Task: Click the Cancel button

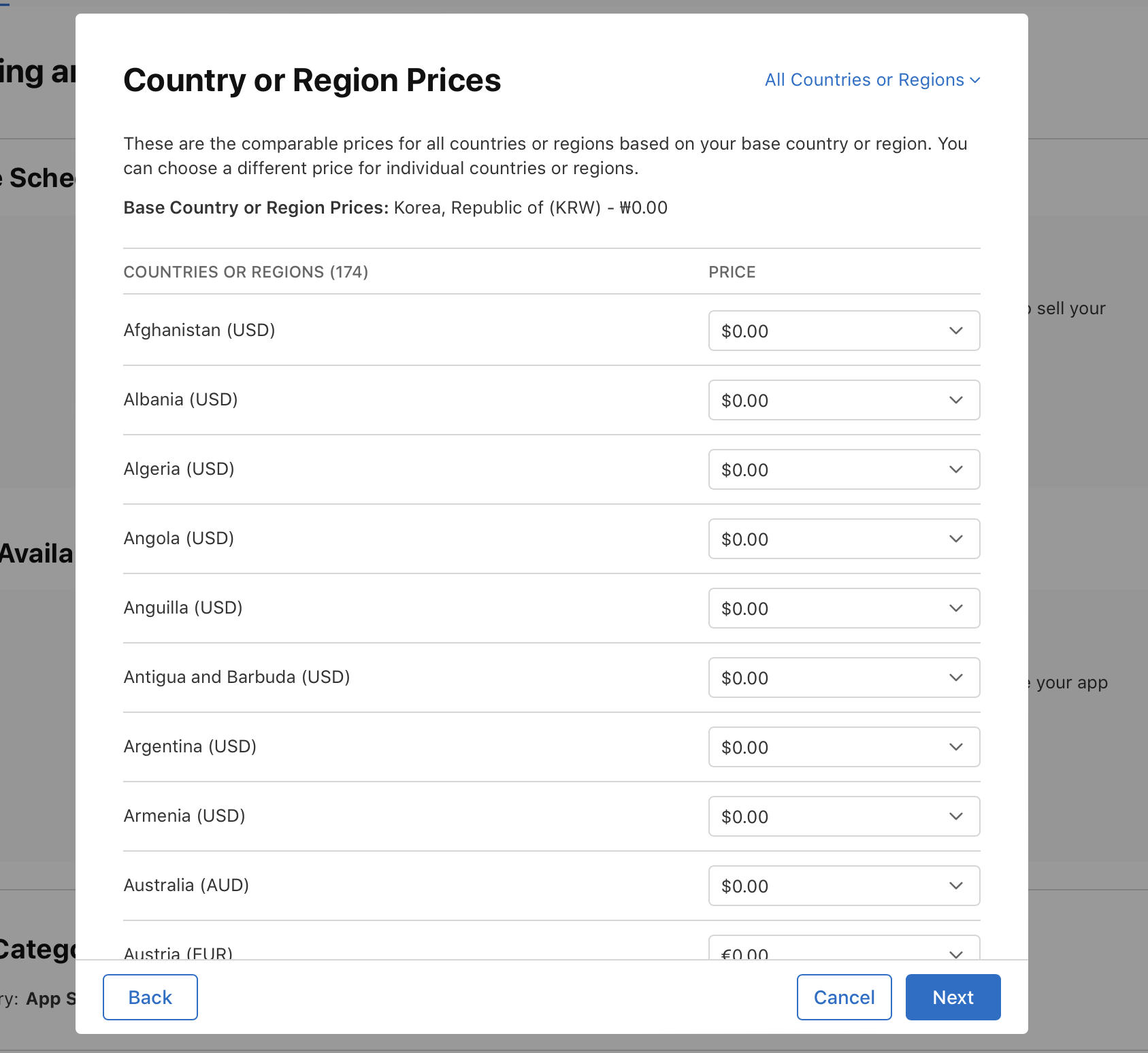Action: coord(844,997)
